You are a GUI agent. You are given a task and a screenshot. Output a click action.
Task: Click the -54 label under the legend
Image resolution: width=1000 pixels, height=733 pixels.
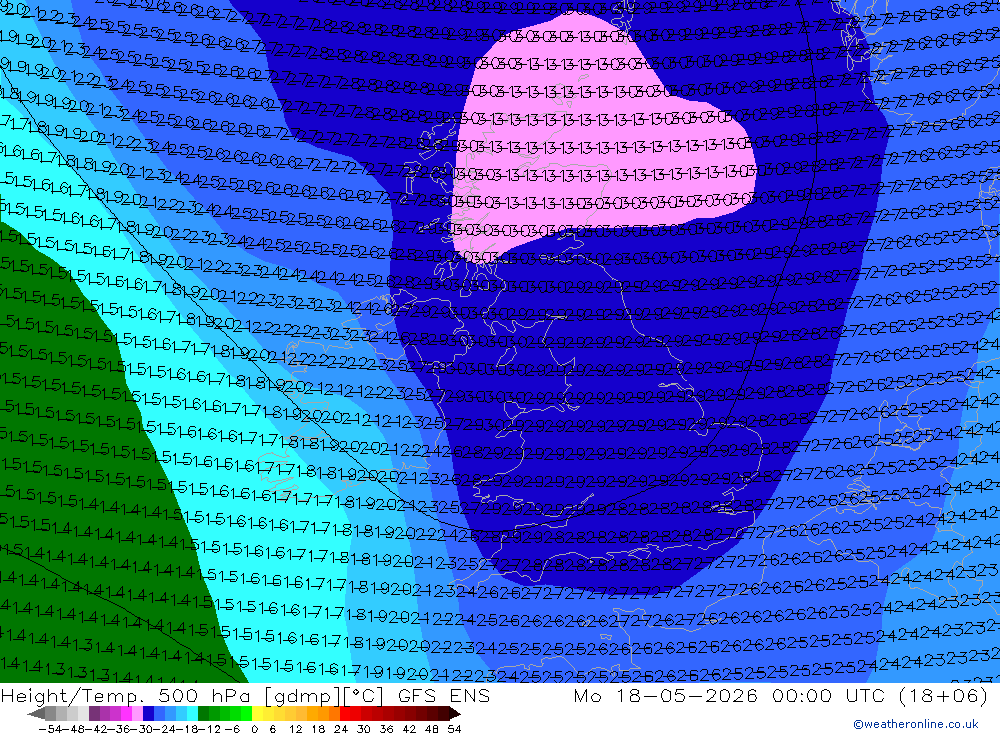tap(50, 728)
